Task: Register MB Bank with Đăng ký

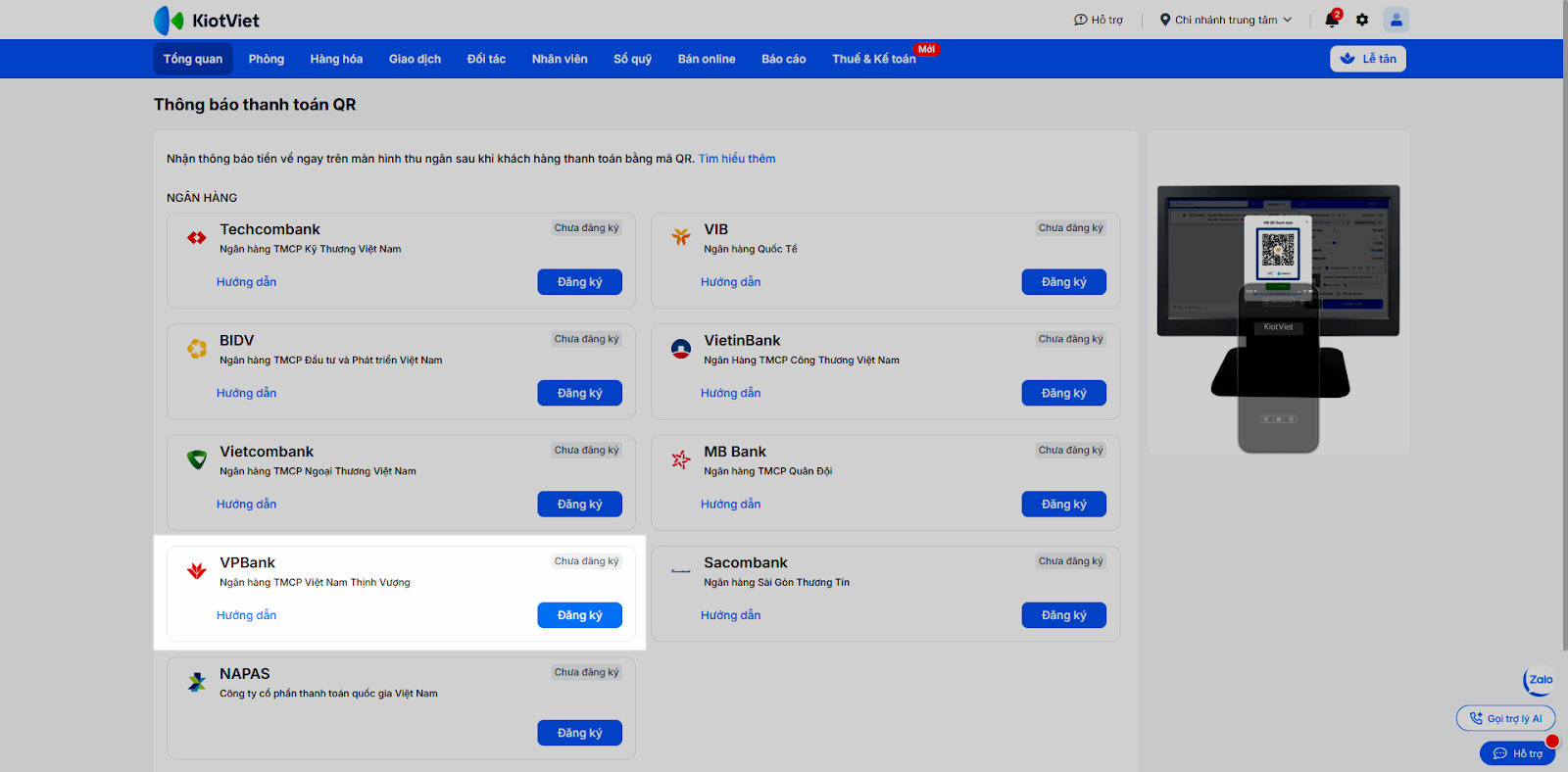Action: point(1064,505)
